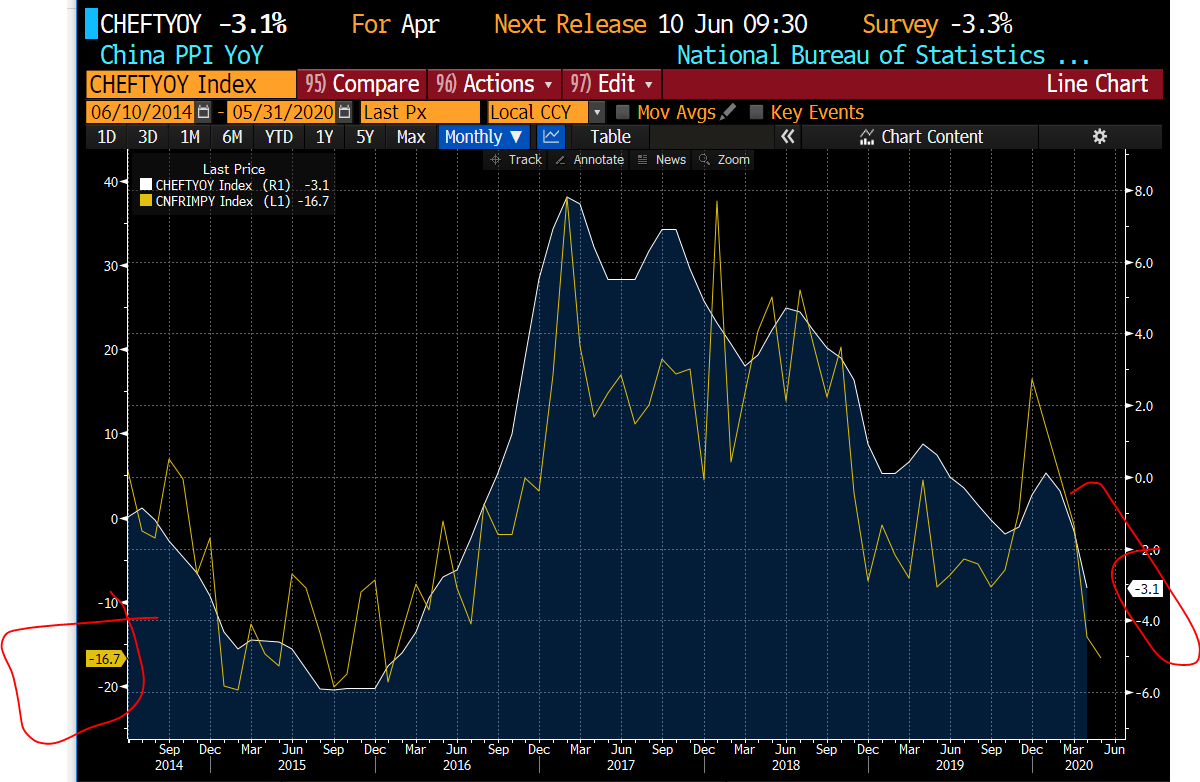The height and width of the screenshot is (782, 1200).
Task: Open the Local CCY currency dropdown
Action: pos(547,112)
